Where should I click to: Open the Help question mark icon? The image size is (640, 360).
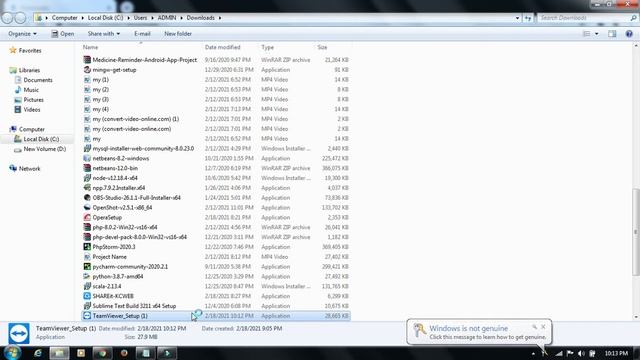[x=629, y=34]
